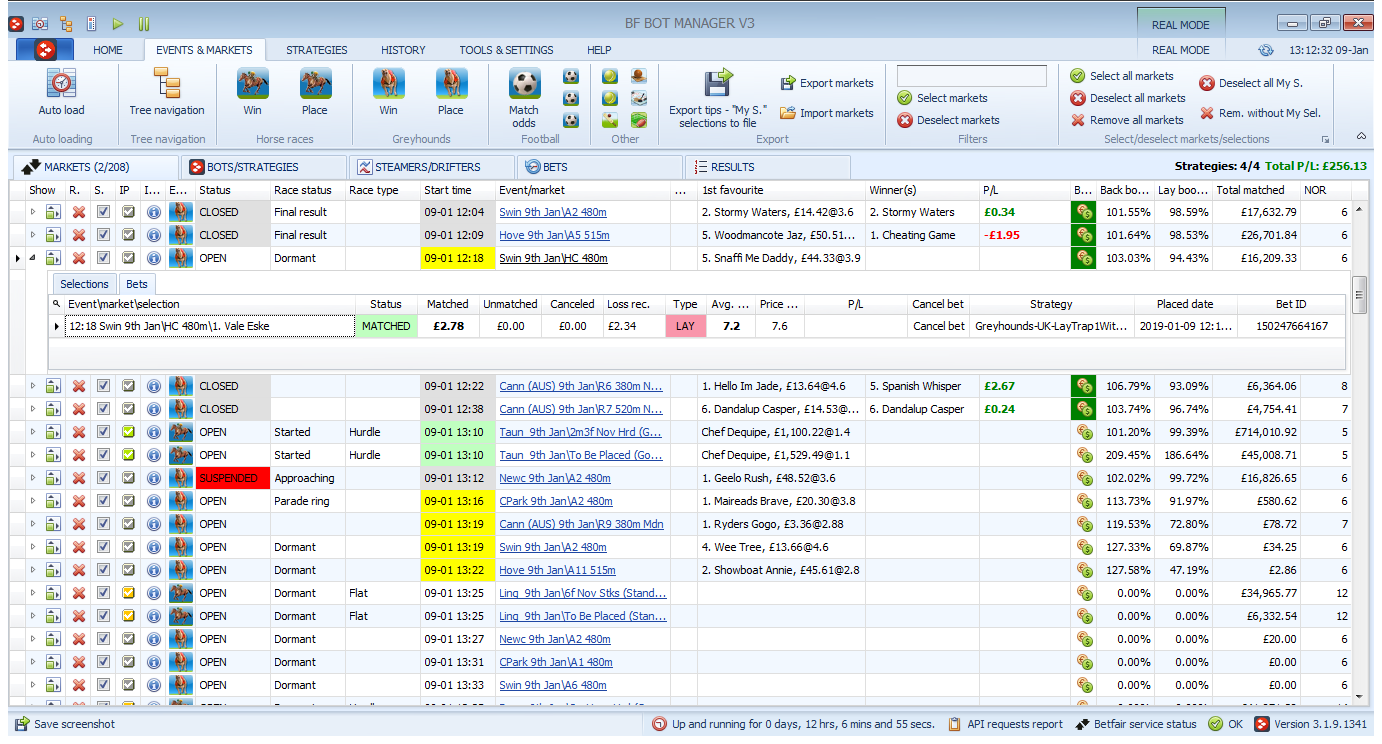The height and width of the screenshot is (744, 1382).
Task: Switch to the RESULTS tab
Action: point(768,167)
